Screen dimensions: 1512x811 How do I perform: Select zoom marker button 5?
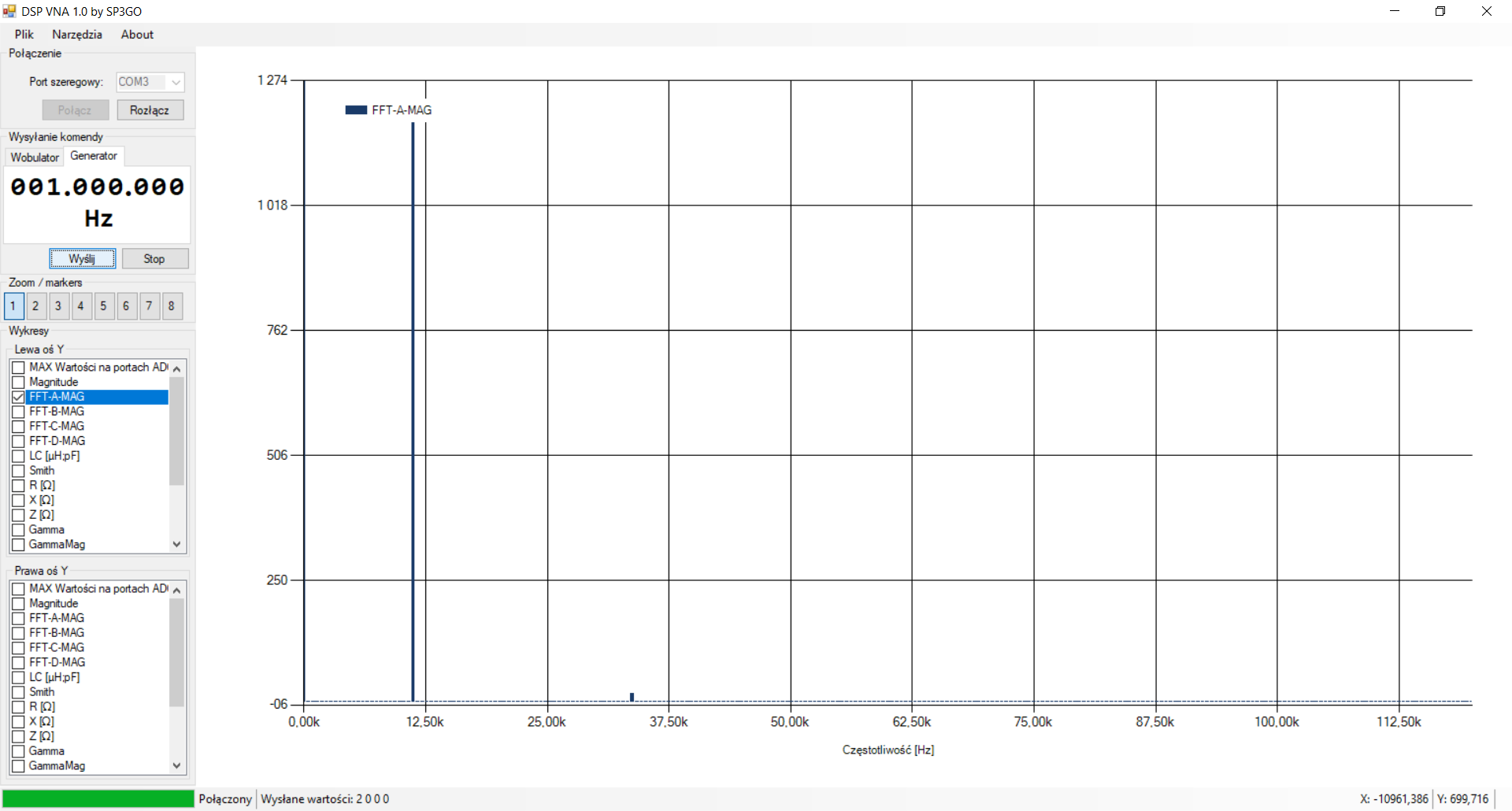pyautogui.click(x=104, y=306)
